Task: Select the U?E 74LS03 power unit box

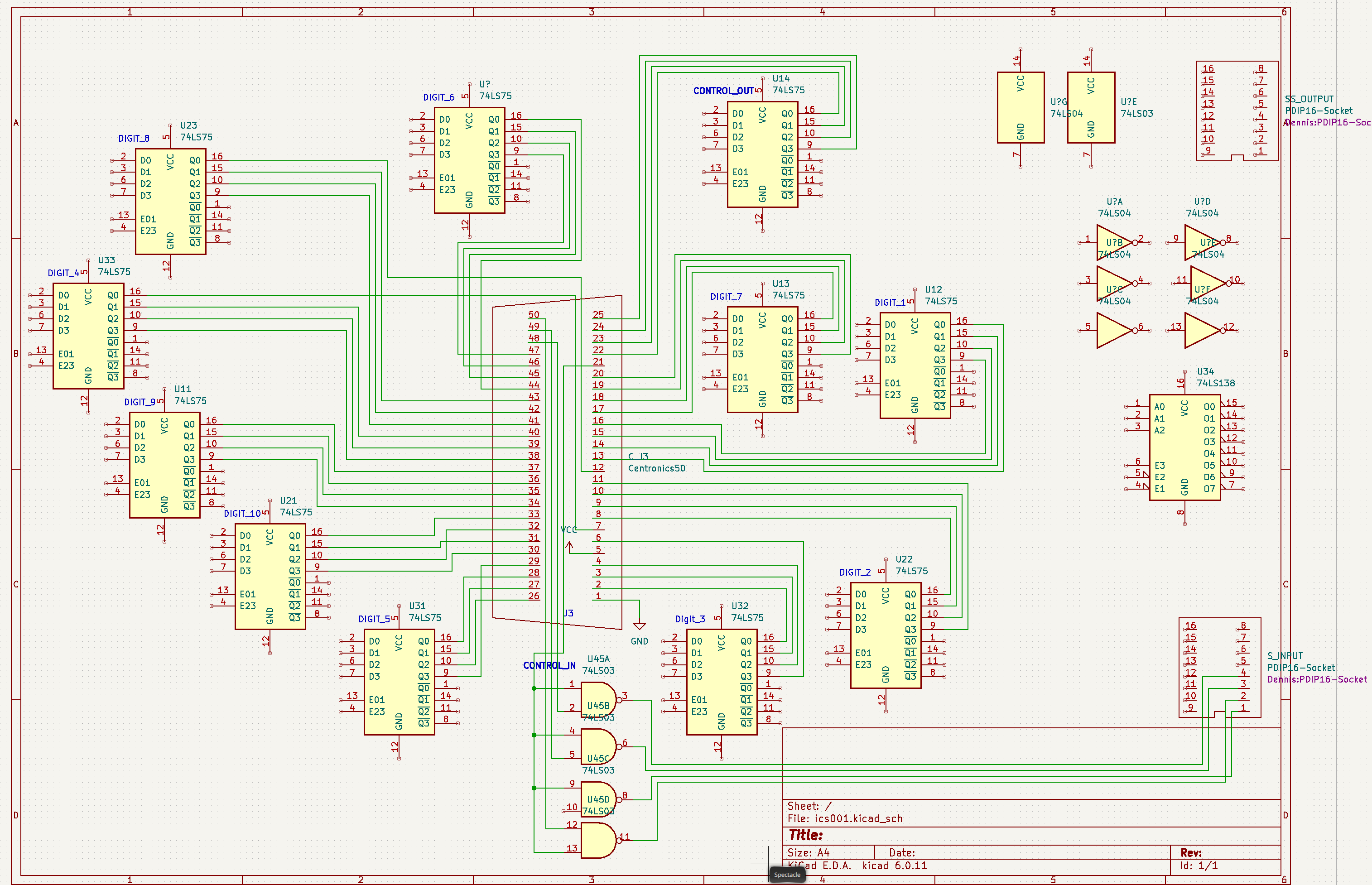Action: click(x=1091, y=107)
